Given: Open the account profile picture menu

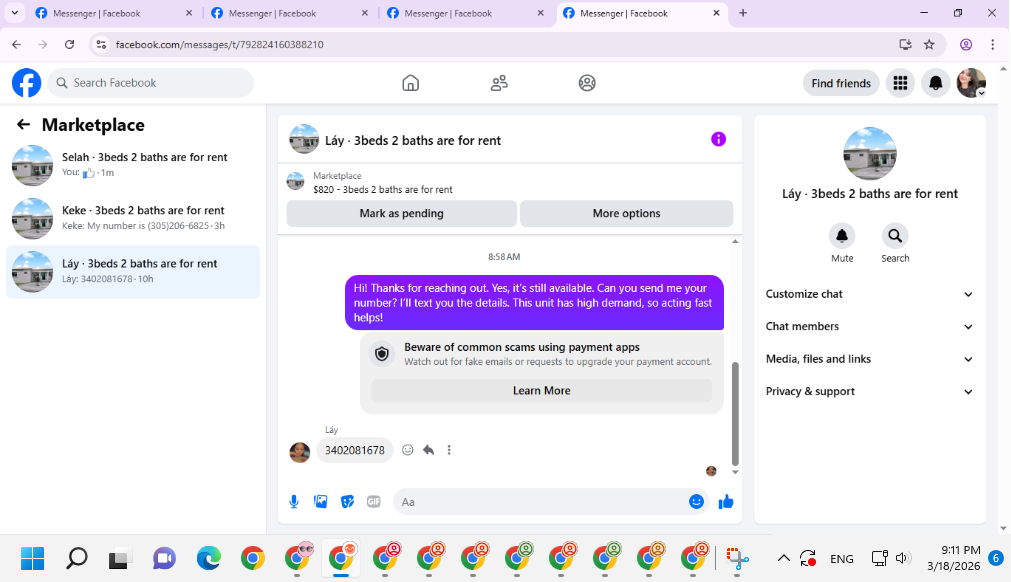Looking at the screenshot, I should point(971,83).
